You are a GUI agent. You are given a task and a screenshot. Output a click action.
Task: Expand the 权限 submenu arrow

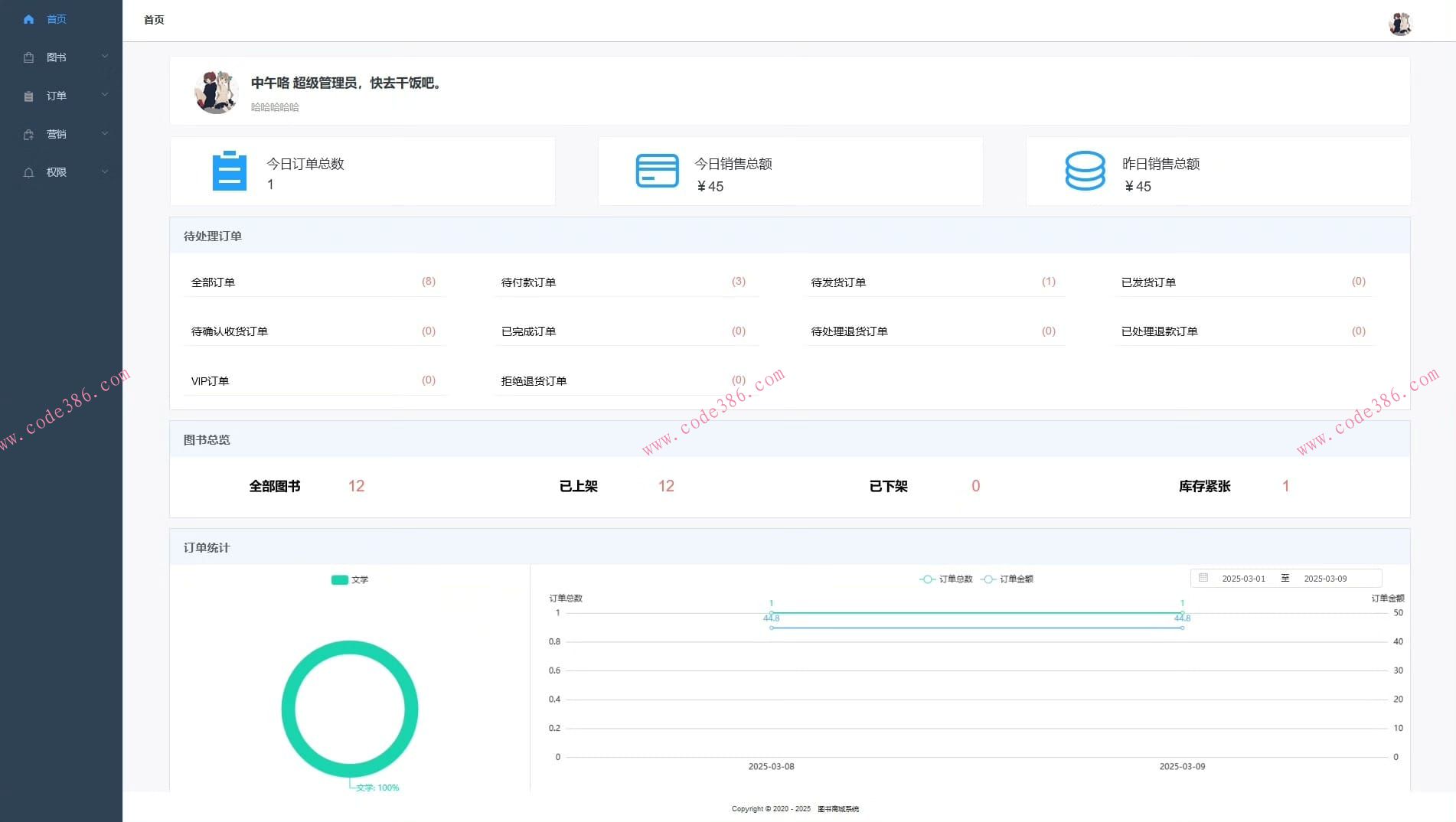(105, 171)
